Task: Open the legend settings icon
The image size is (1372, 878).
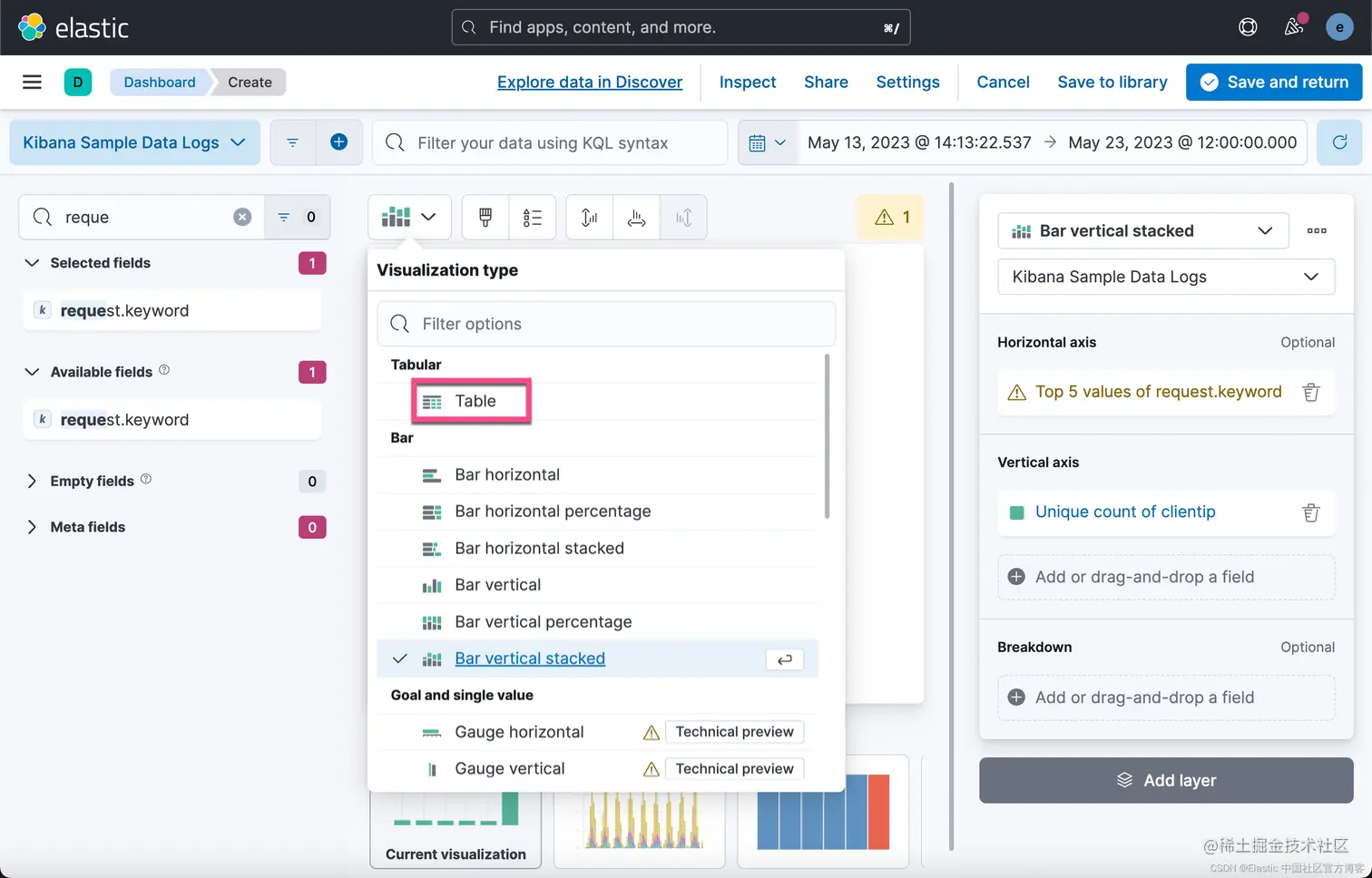Action: [533, 217]
